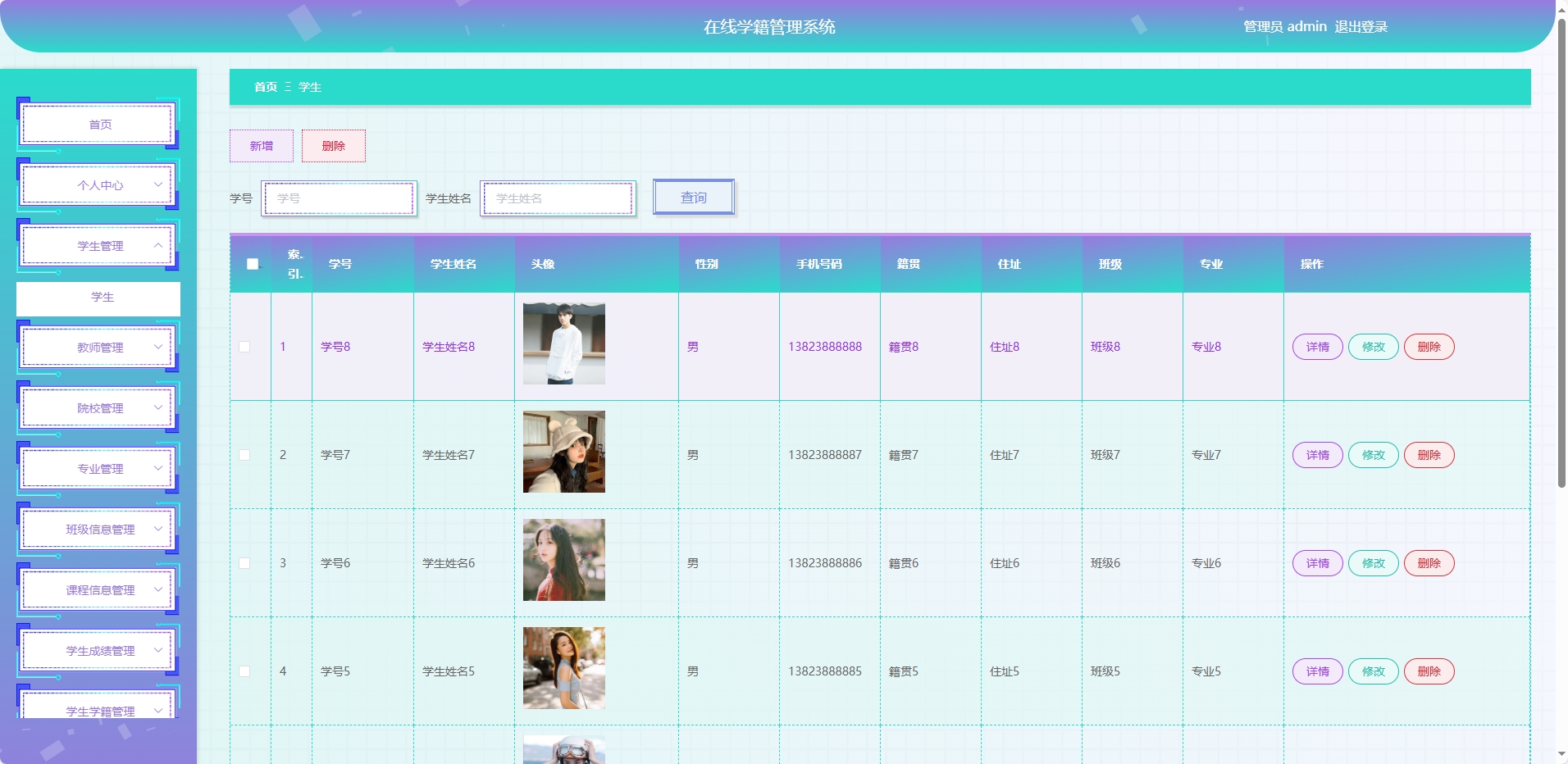The width and height of the screenshot is (1568, 764).
Task: Open the avatar photo of 学生姓名5
Action: 564,668
